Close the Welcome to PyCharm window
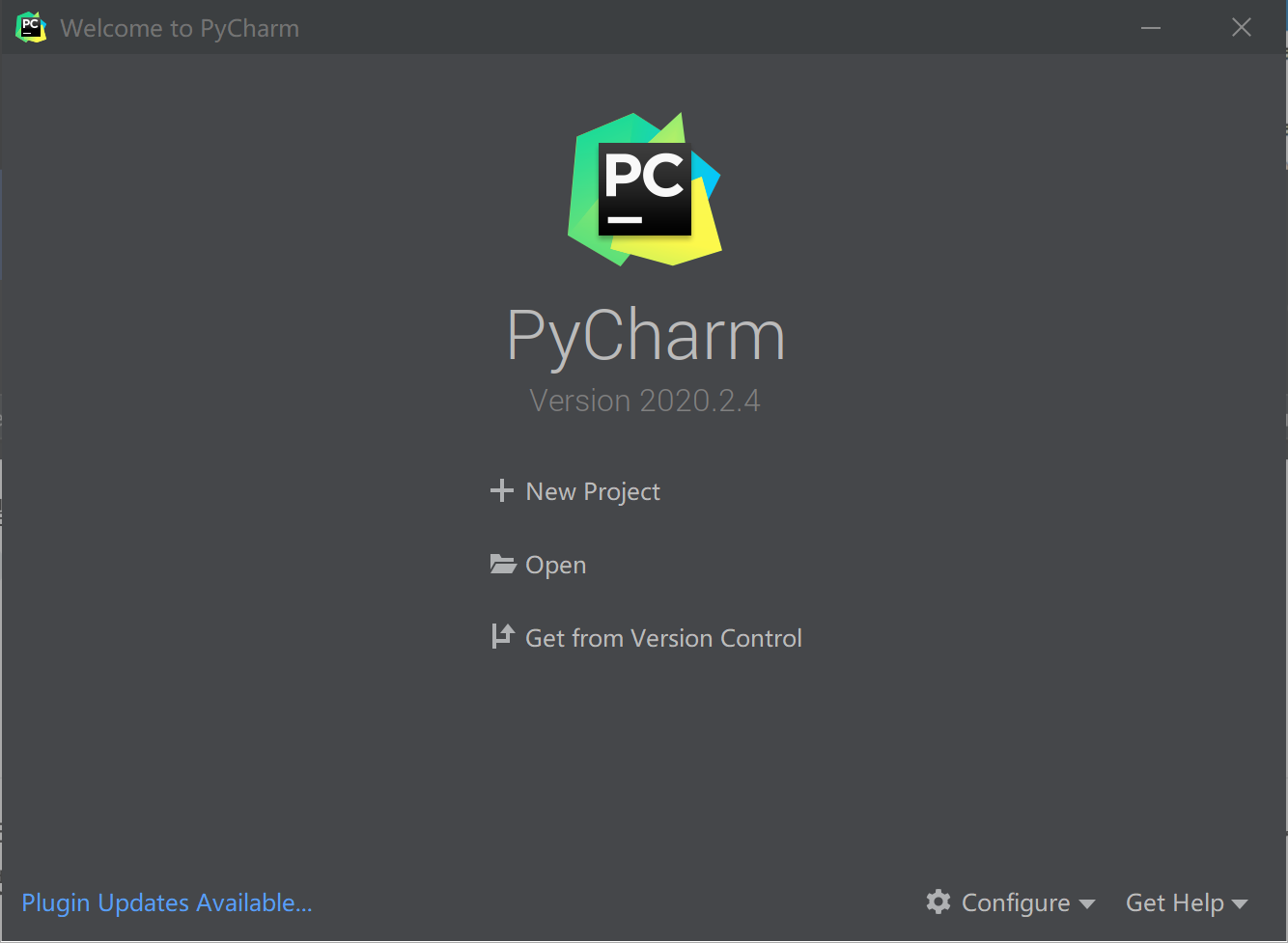Image resolution: width=1288 pixels, height=943 pixels. [1242, 28]
